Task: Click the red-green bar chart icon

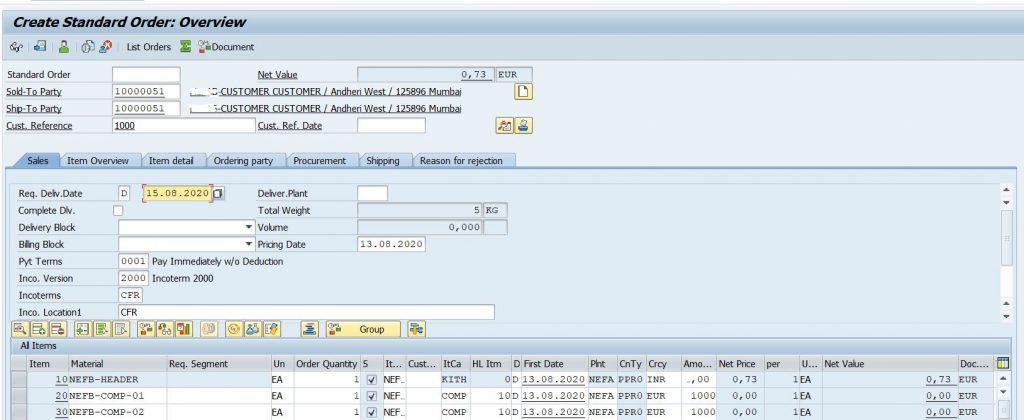Action: click(184, 329)
